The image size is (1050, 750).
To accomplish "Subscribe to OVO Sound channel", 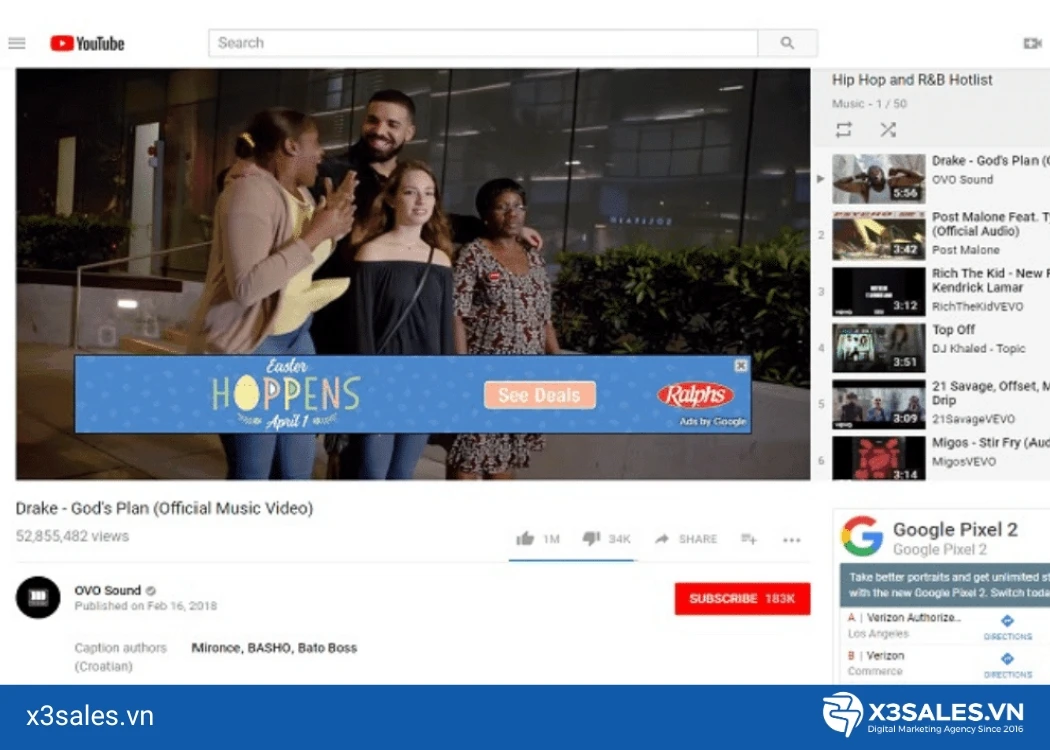I will click(742, 599).
